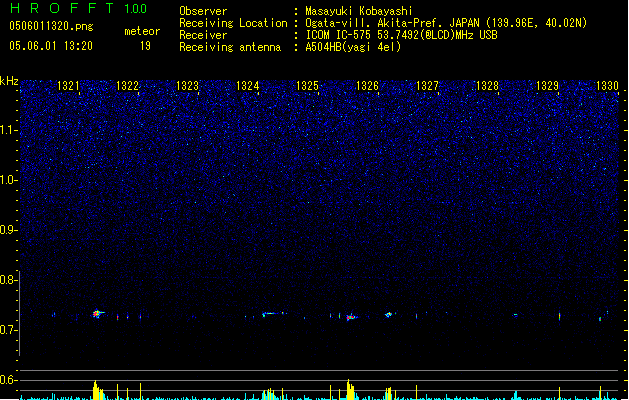Click receiver text ICOM IC-575 53.7492 MHz USB
The height and width of the screenshot is (400, 629).
point(401,35)
